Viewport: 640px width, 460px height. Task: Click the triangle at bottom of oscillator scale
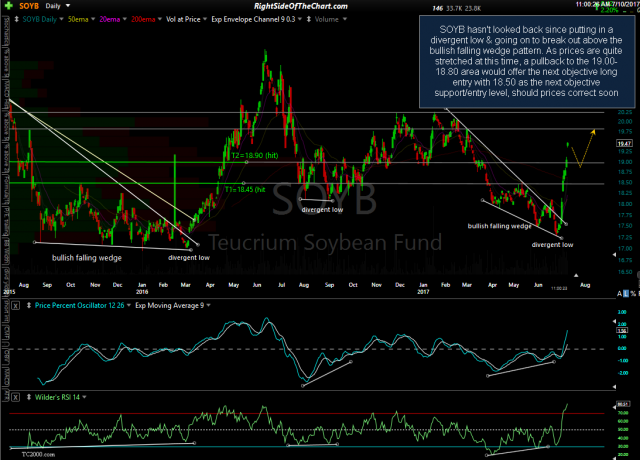point(615,387)
